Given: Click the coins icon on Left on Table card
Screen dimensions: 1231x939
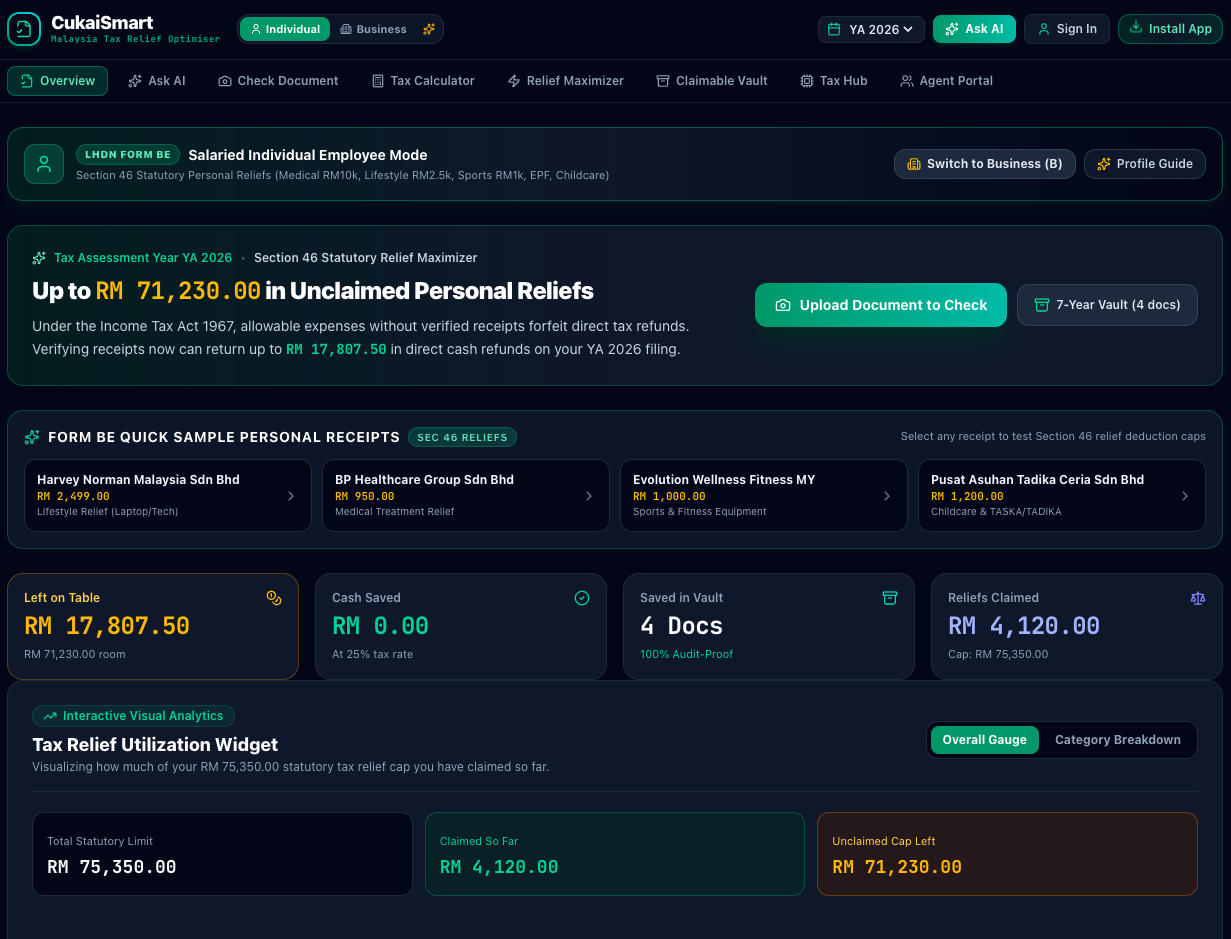Looking at the screenshot, I should tap(274, 598).
